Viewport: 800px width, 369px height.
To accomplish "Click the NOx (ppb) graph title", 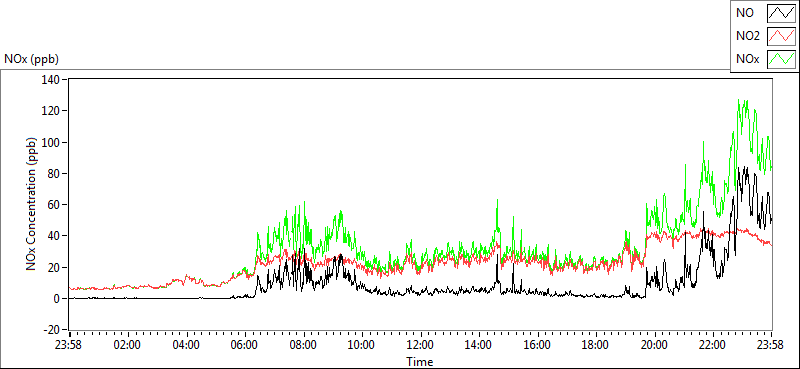I will (x=32, y=59).
